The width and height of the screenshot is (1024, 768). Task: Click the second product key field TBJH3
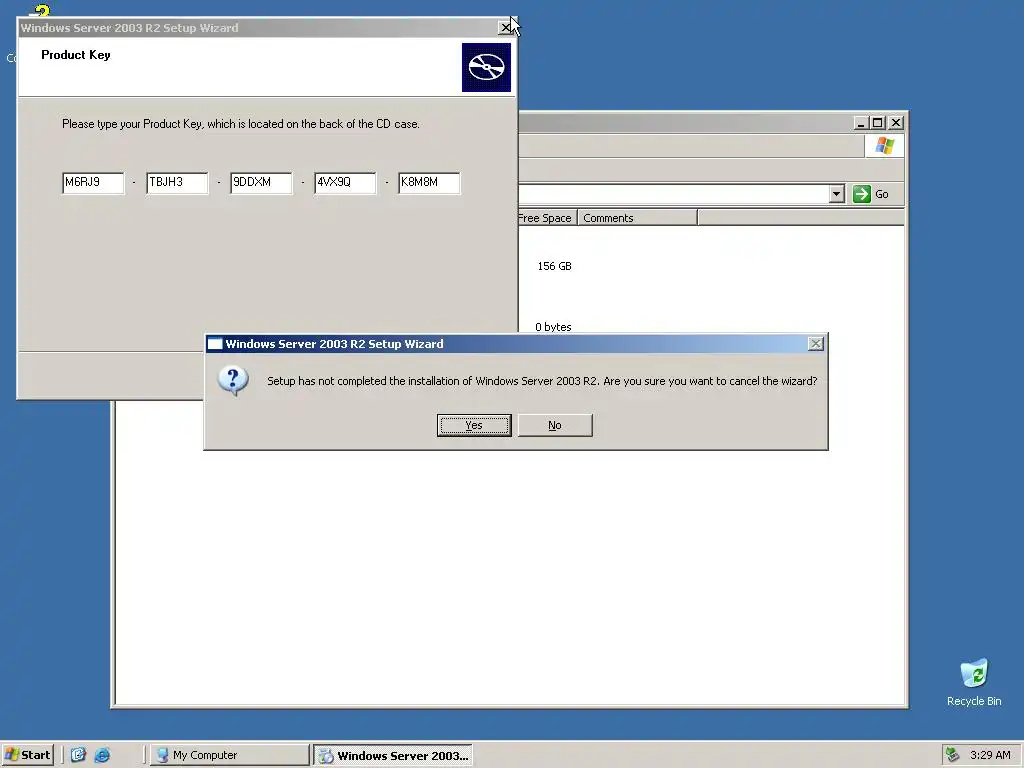(x=177, y=183)
